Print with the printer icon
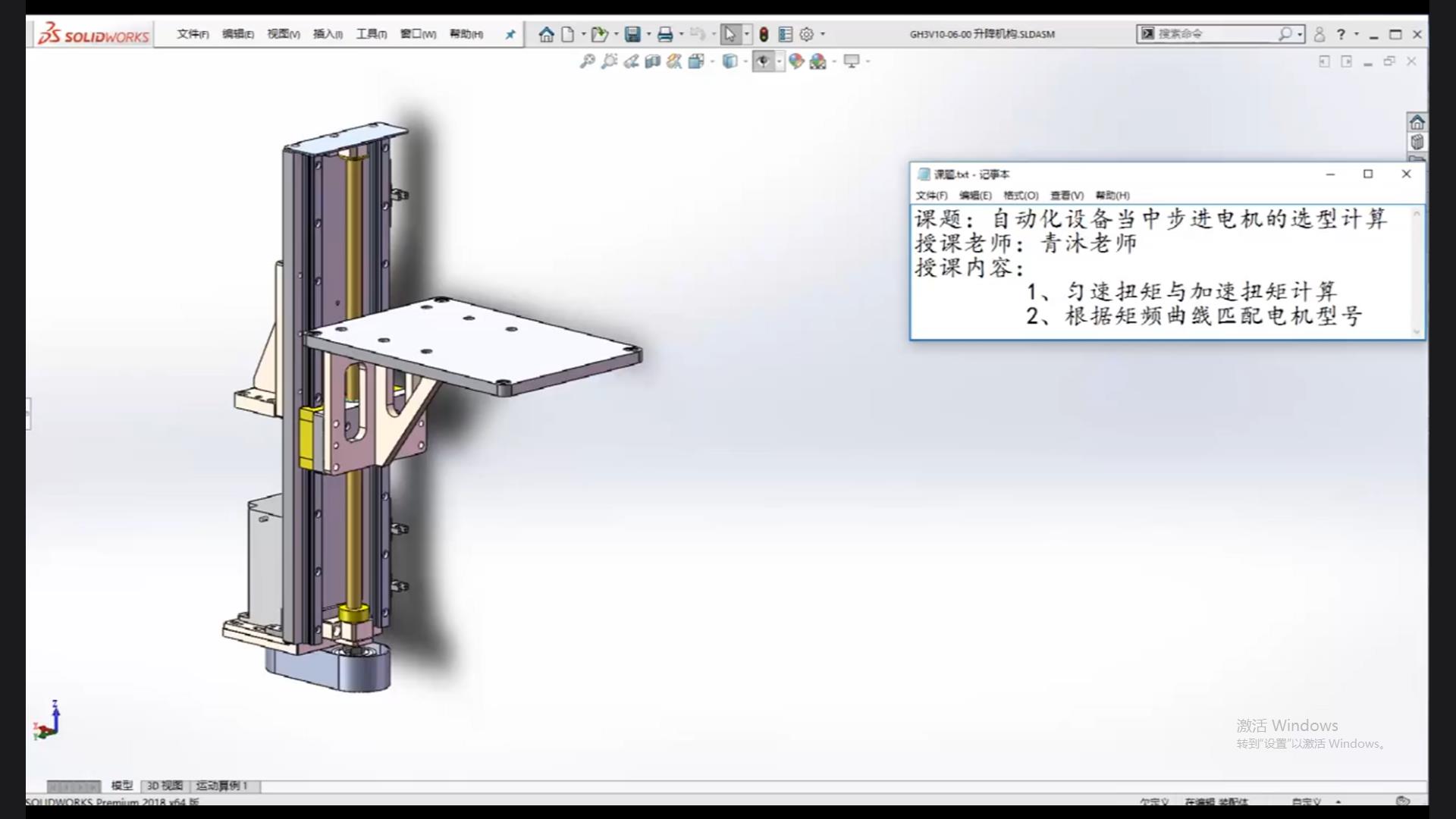The width and height of the screenshot is (1456, 819). (665, 34)
